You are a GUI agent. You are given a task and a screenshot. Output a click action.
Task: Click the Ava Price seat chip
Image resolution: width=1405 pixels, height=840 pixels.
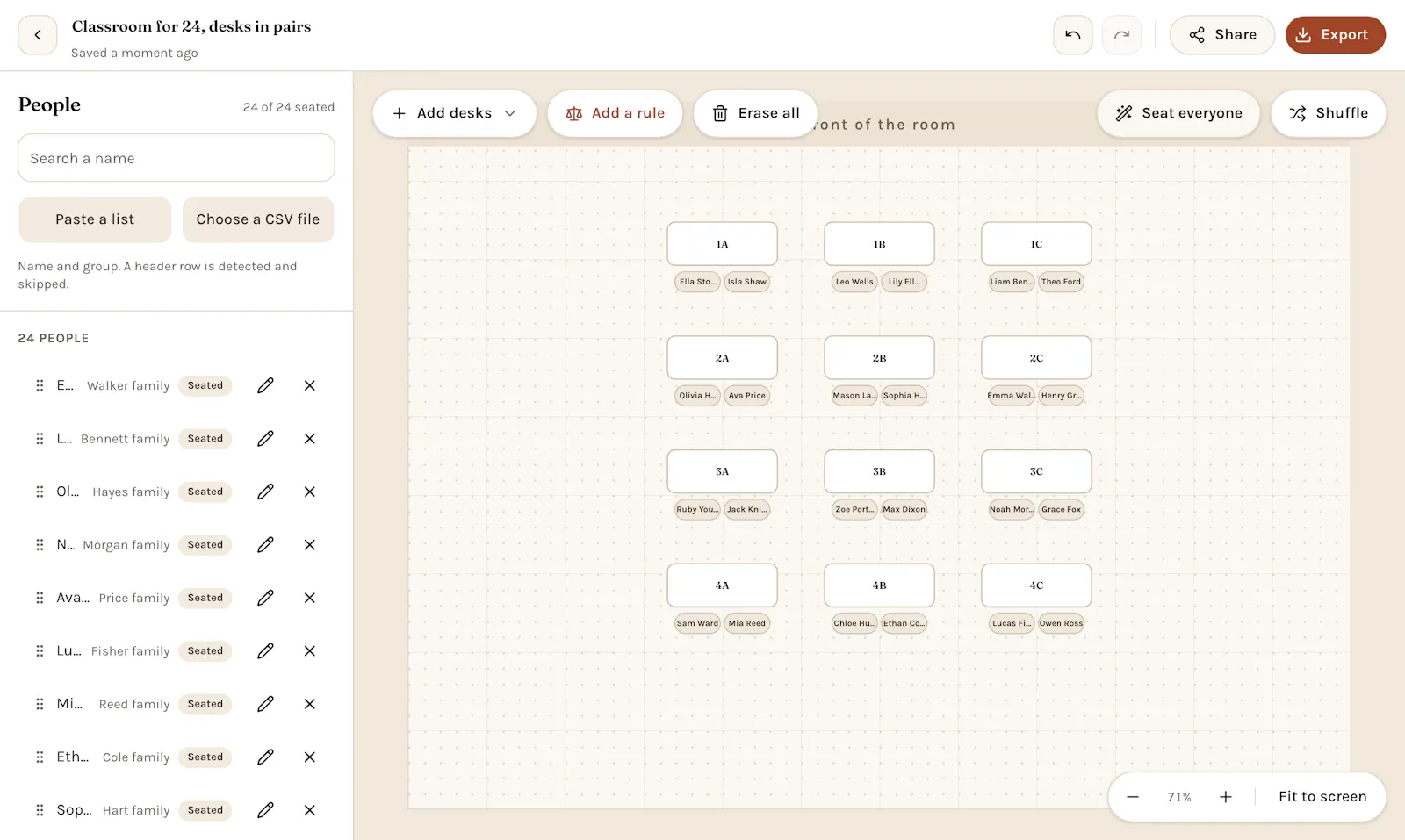(746, 396)
